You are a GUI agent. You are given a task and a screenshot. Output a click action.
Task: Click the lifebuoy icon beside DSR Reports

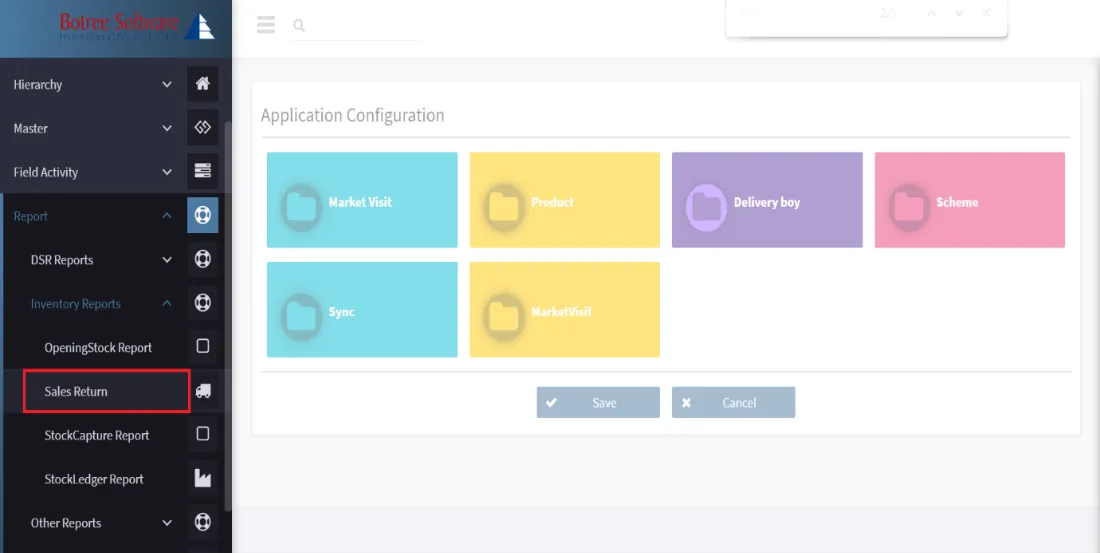203,259
